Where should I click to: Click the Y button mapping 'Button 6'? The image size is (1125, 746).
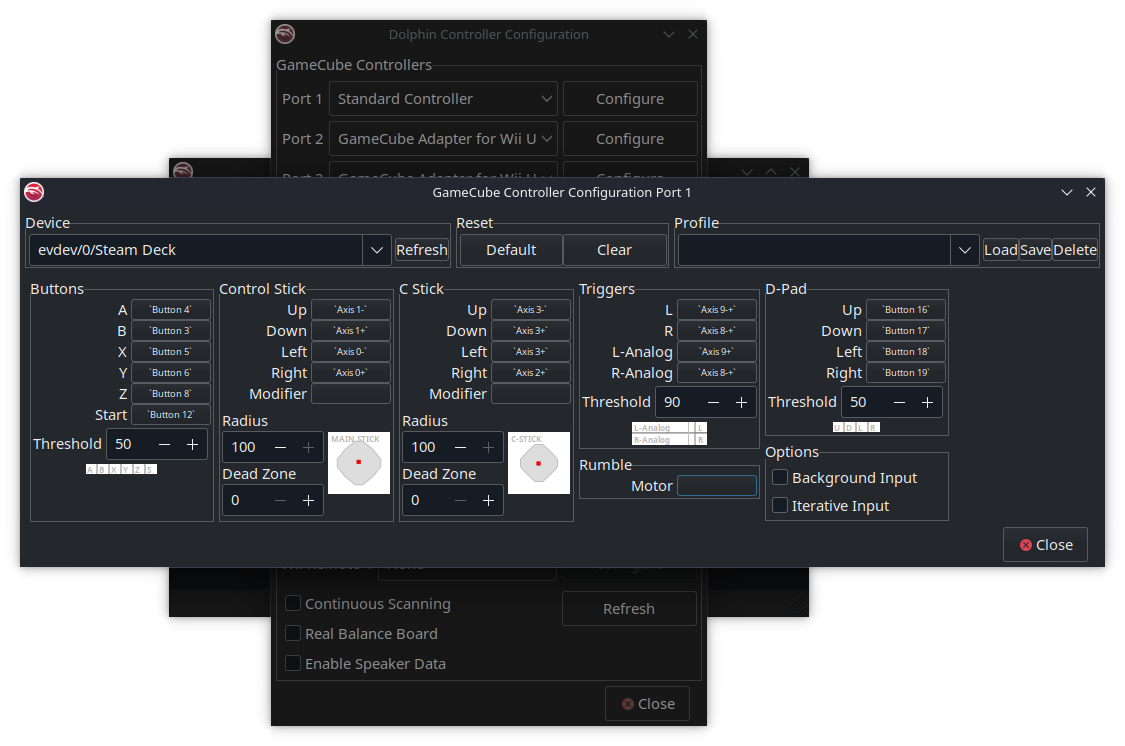(x=171, y=372)
